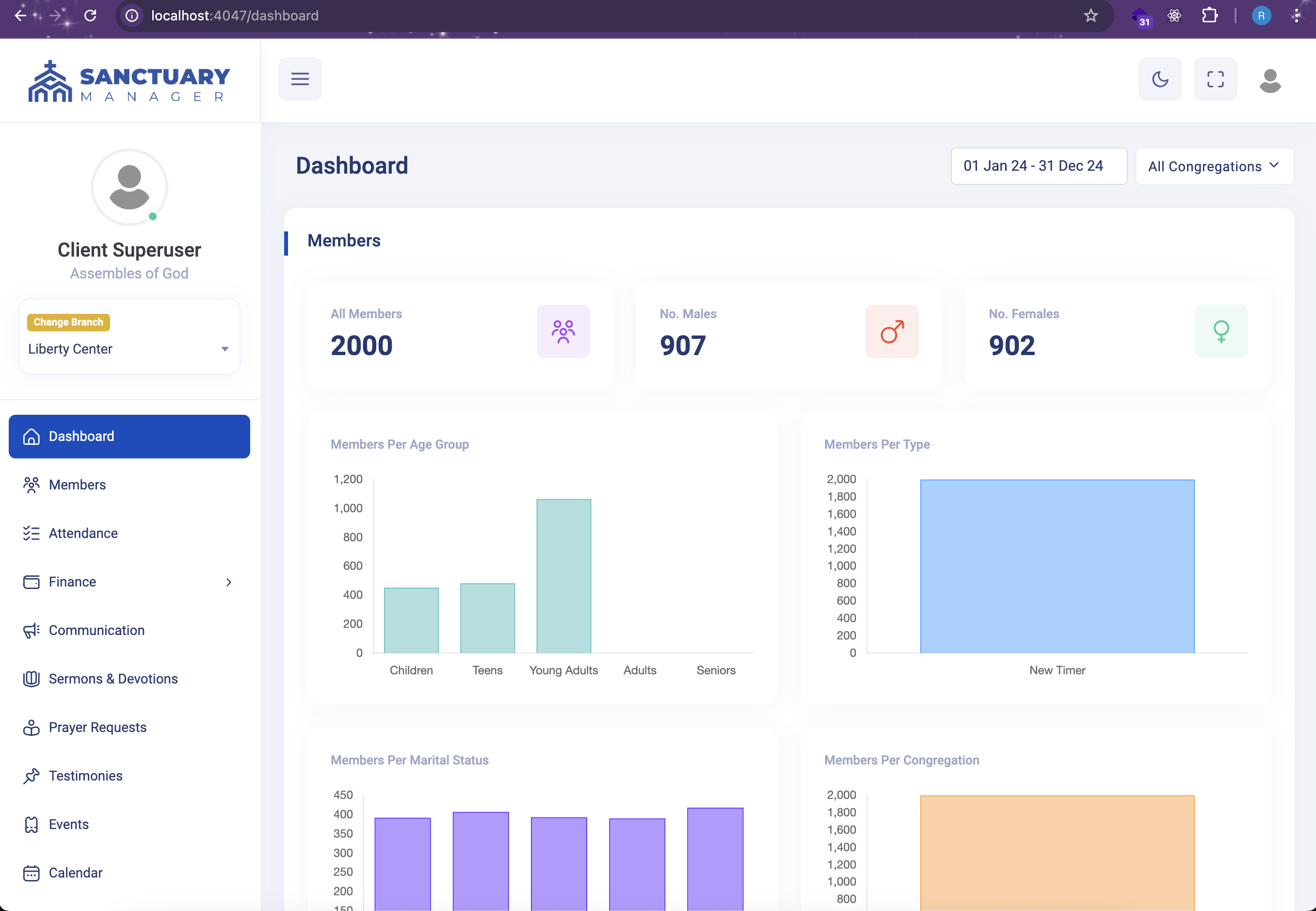Viewport: 1316px width, 911px height.
Task: Toggle the hamburger menu open
Action: [300, 79]
